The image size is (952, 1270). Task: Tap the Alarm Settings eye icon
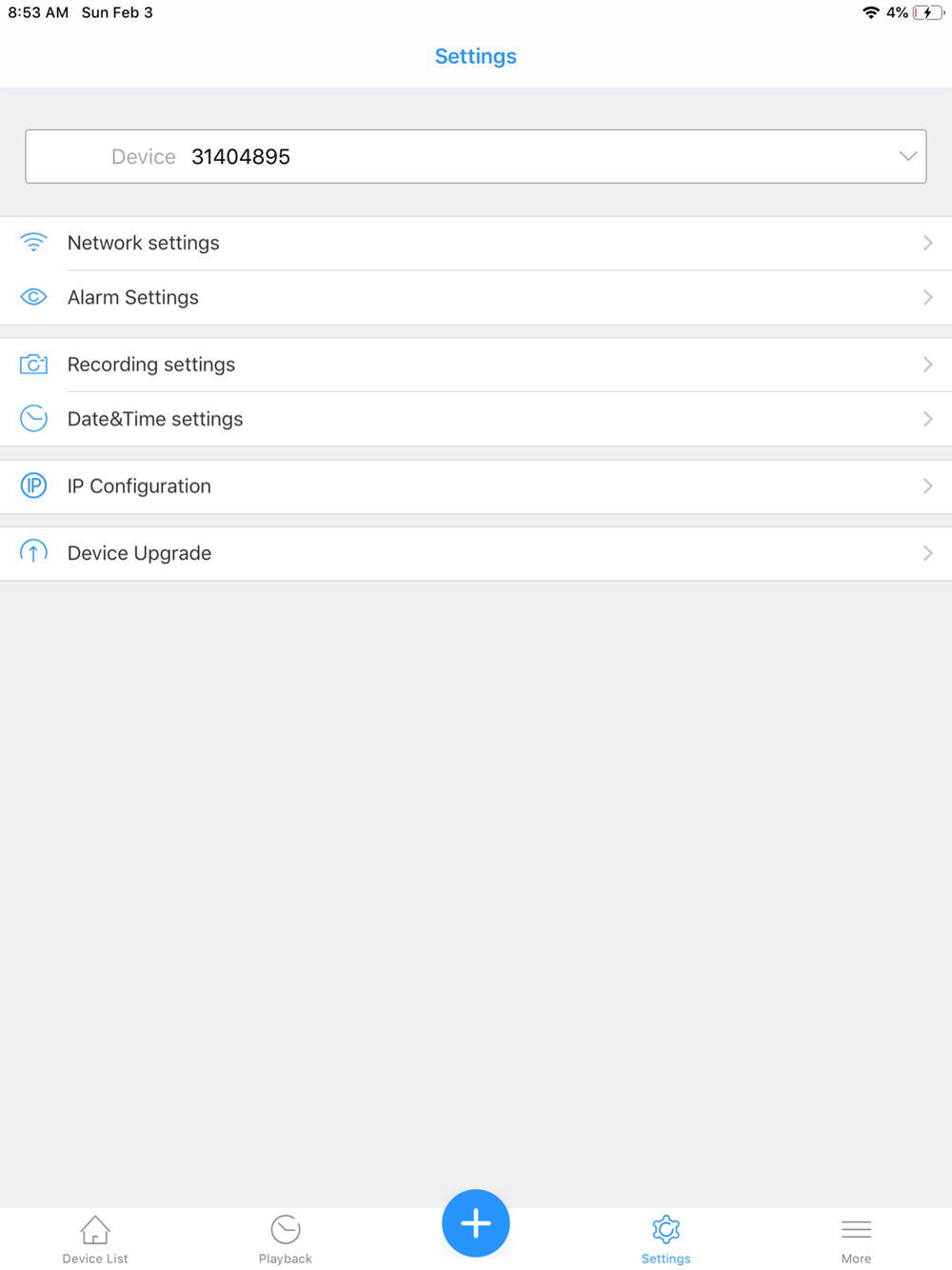[x=33, y=297]
